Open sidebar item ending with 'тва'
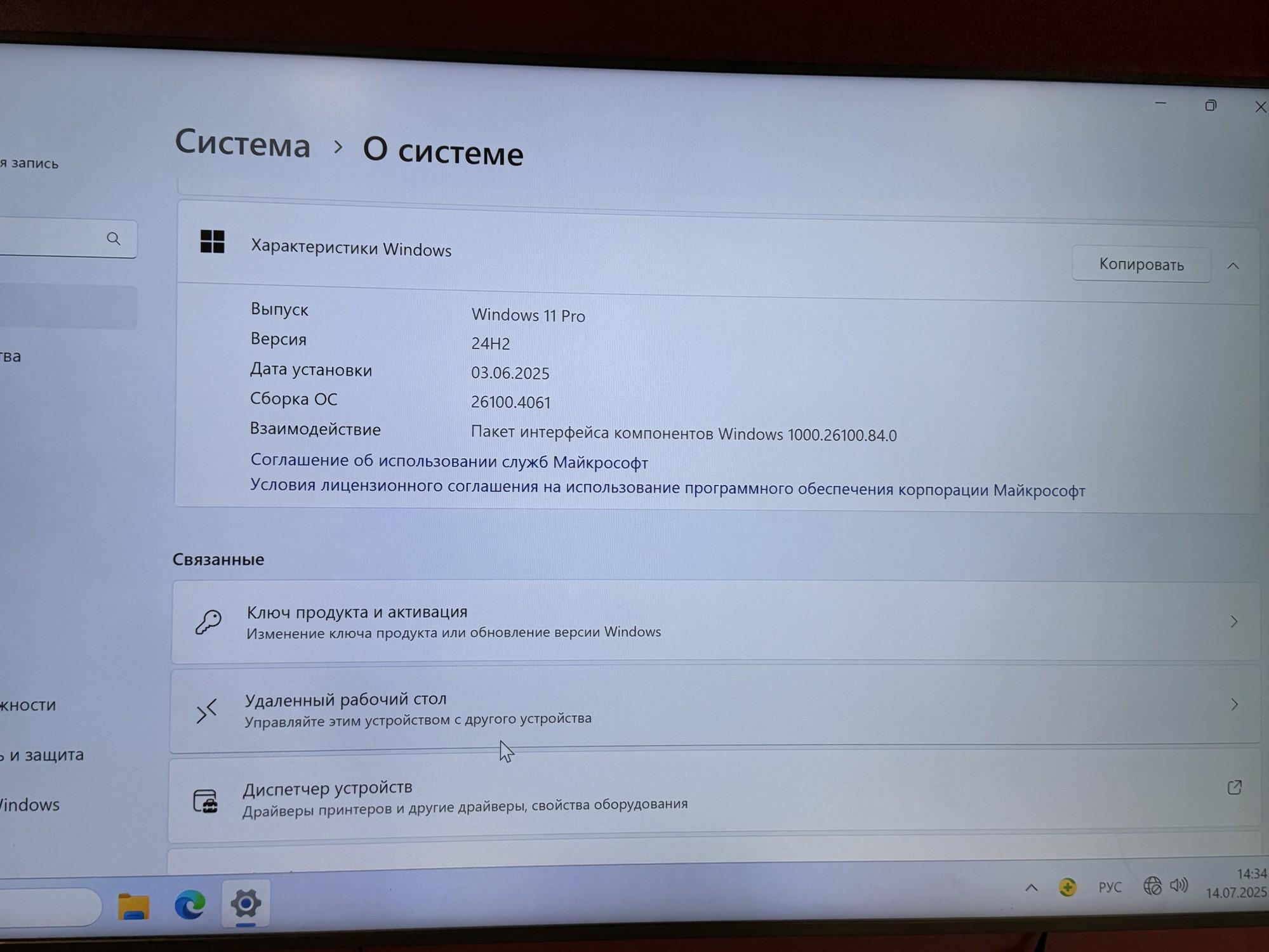The image size is (1269, 952). point(11,356)
